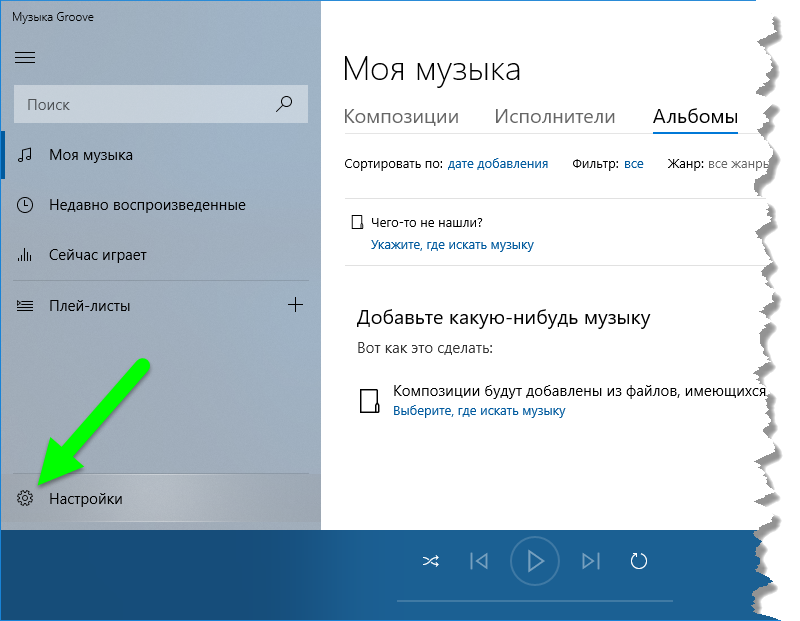Switch to the Композиции tab

tap(401, 116)
